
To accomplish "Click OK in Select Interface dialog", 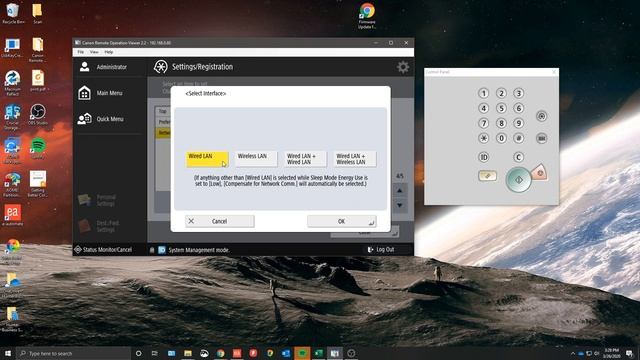I will click(x=342, y=221).
